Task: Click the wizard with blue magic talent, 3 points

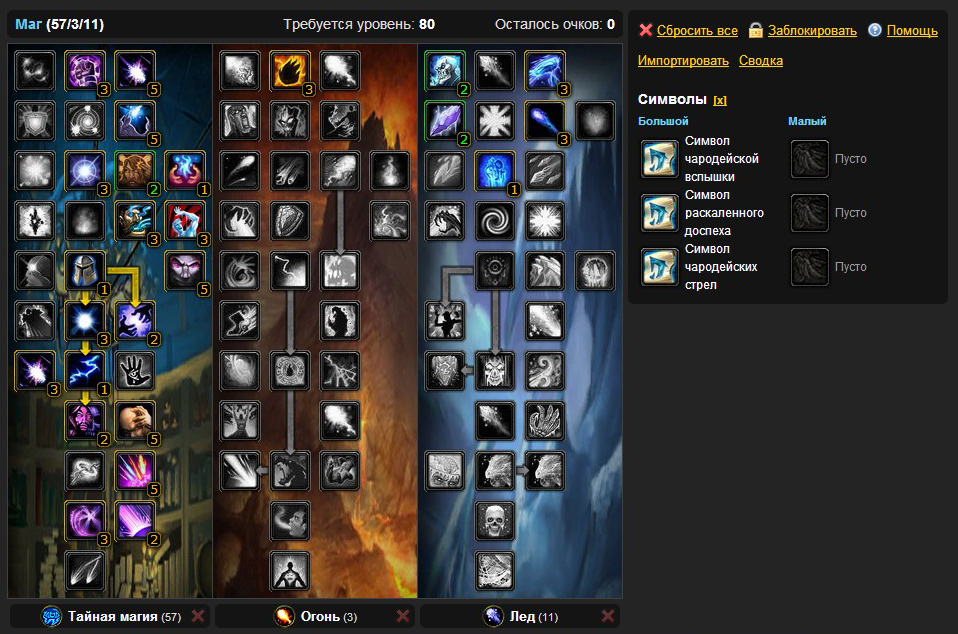Action: pyautogui.click(x=135, y=221)
